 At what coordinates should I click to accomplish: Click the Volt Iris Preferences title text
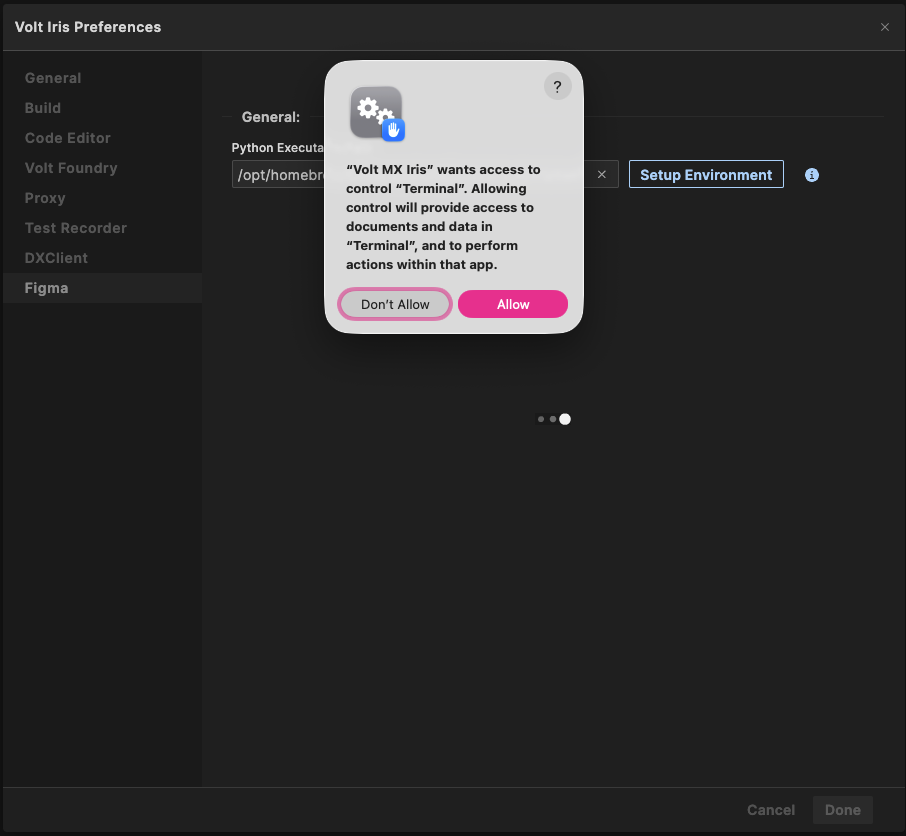tap(88, 27)
